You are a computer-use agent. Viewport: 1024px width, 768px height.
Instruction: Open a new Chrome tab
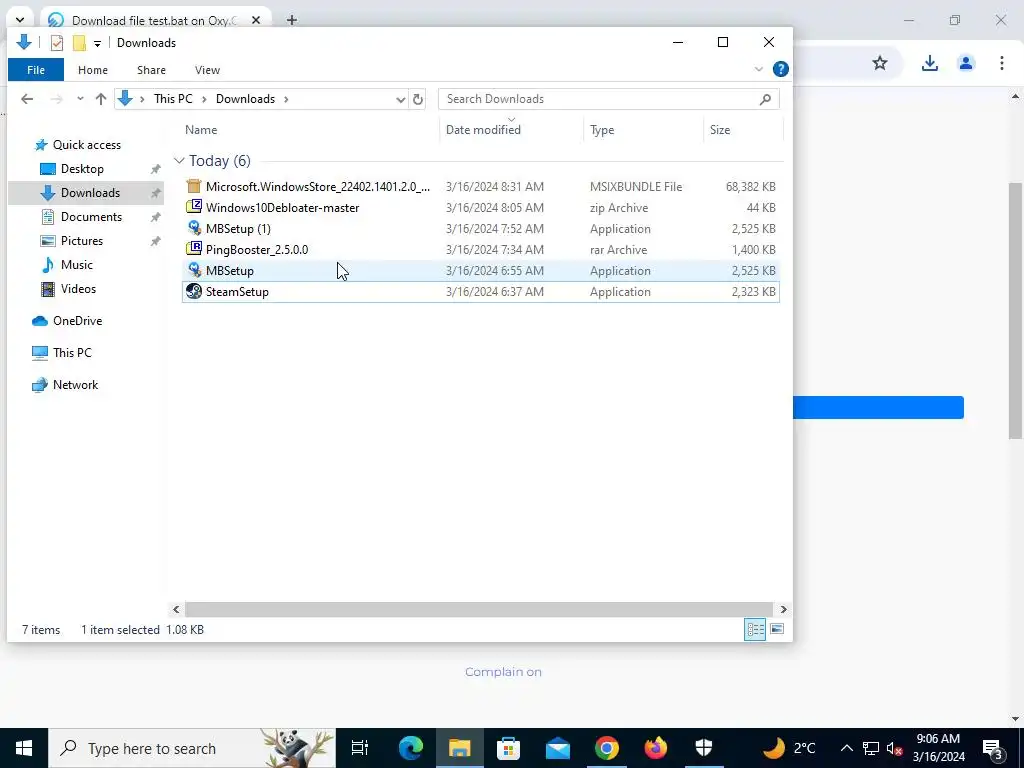292,20
